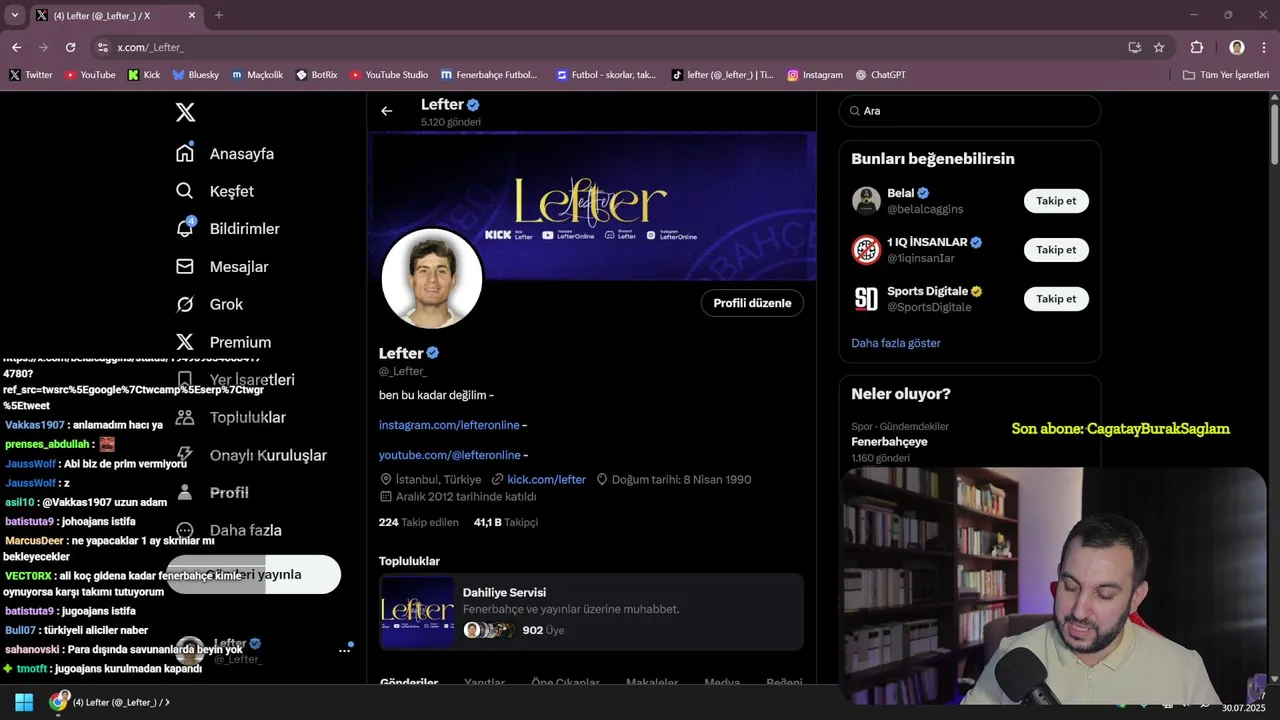Screen dimensions: 1280x720
Task: Open account switcher three dots menu
Action: point(344,650)
